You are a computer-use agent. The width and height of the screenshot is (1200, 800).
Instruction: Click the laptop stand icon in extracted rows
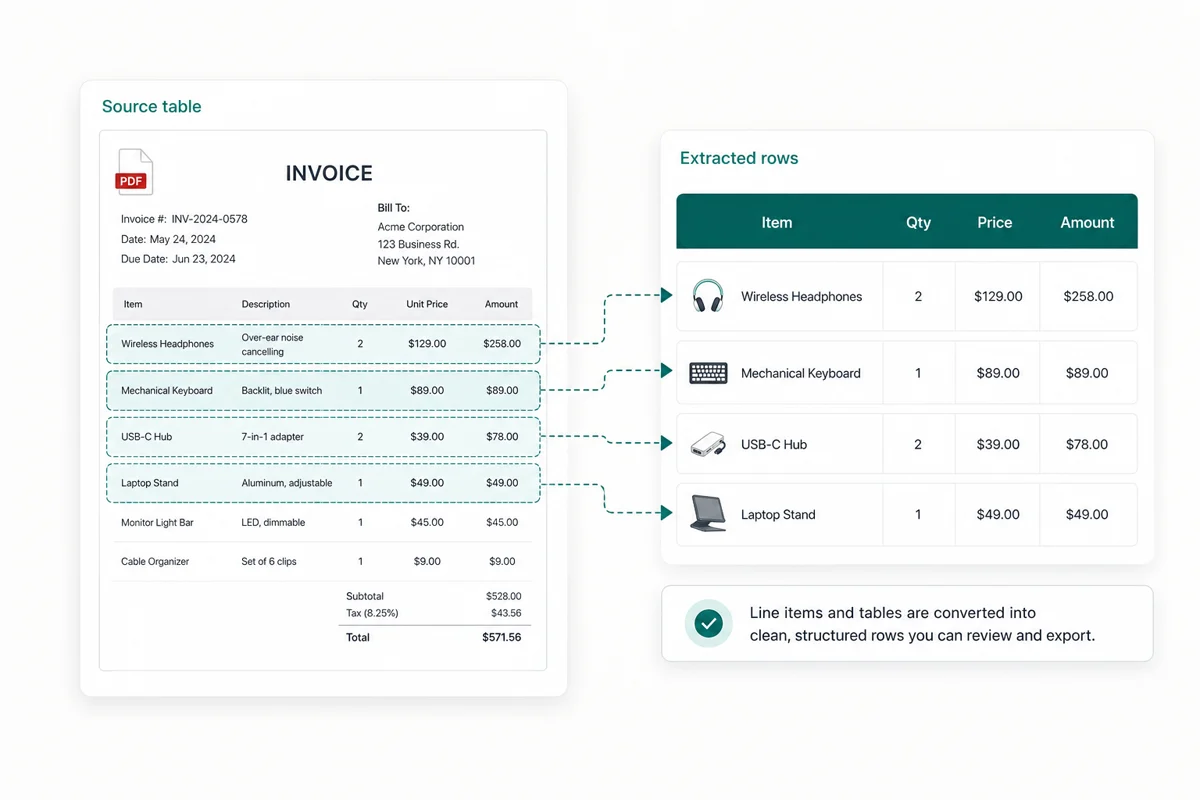[x=708, y=514]
